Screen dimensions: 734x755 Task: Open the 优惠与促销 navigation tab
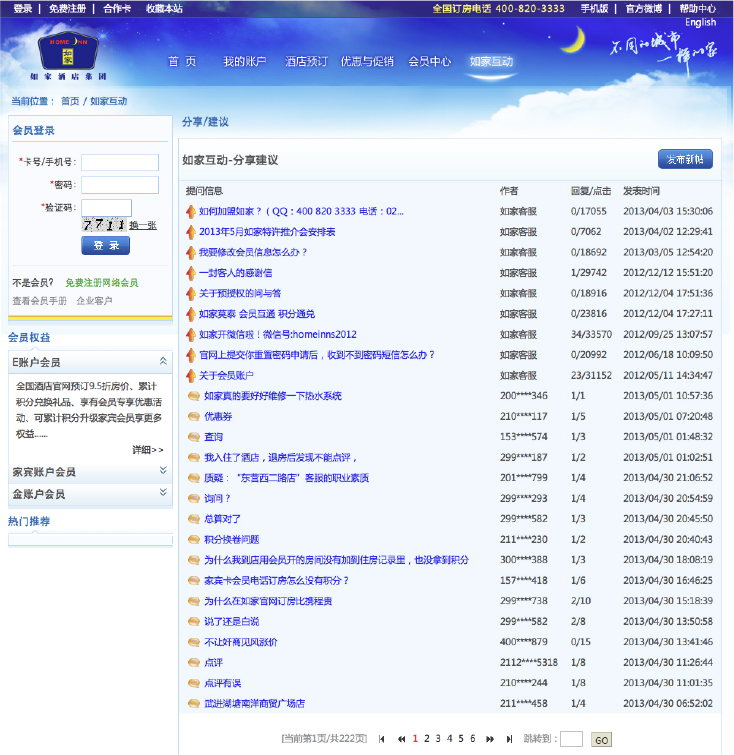pyautogui.click(x=367, y=62)
